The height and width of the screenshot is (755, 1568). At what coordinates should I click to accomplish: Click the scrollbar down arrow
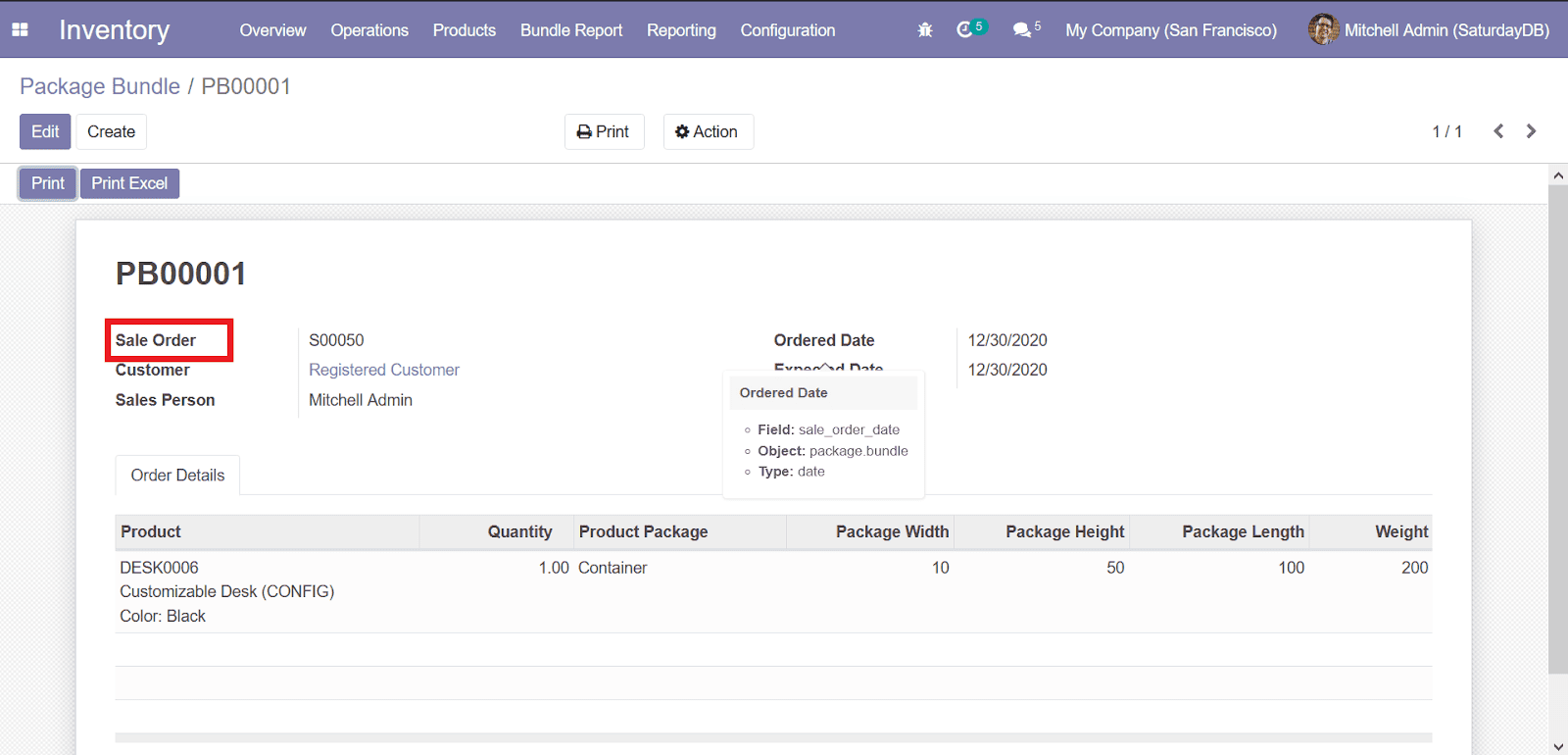(x=1558, y=746)
